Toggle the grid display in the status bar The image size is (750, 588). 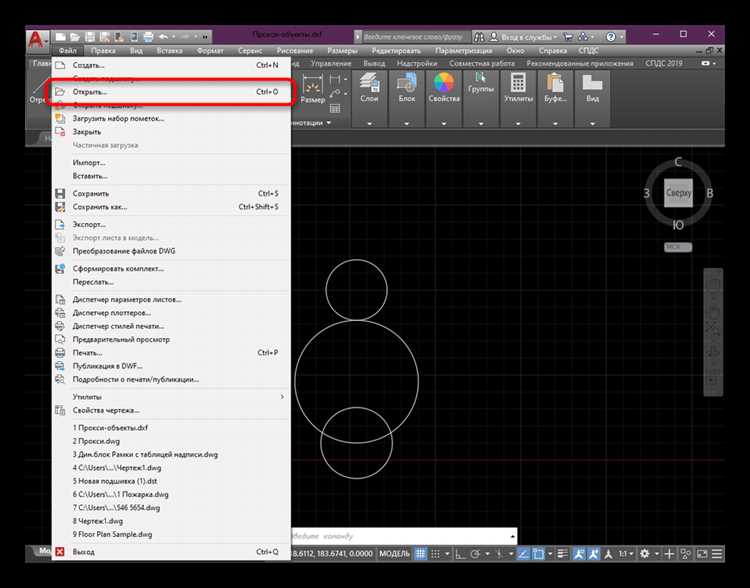click(423, 552)
